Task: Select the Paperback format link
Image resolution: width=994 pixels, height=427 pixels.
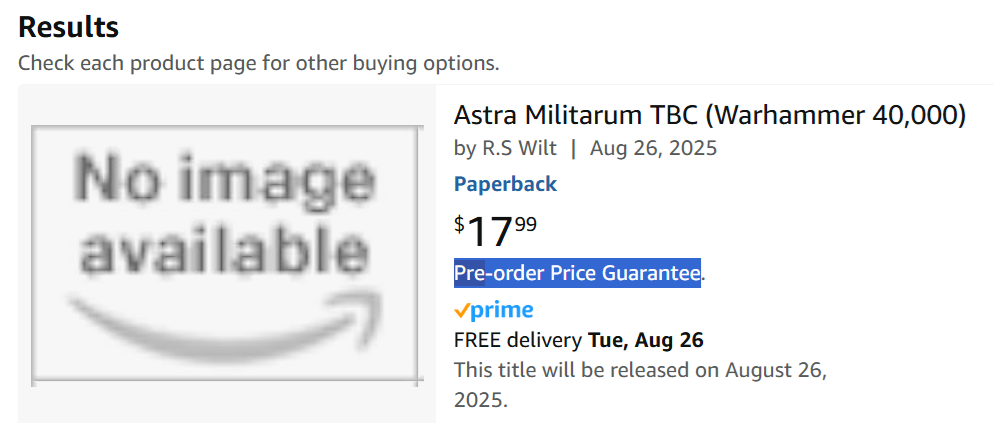Action: [505, 184]
